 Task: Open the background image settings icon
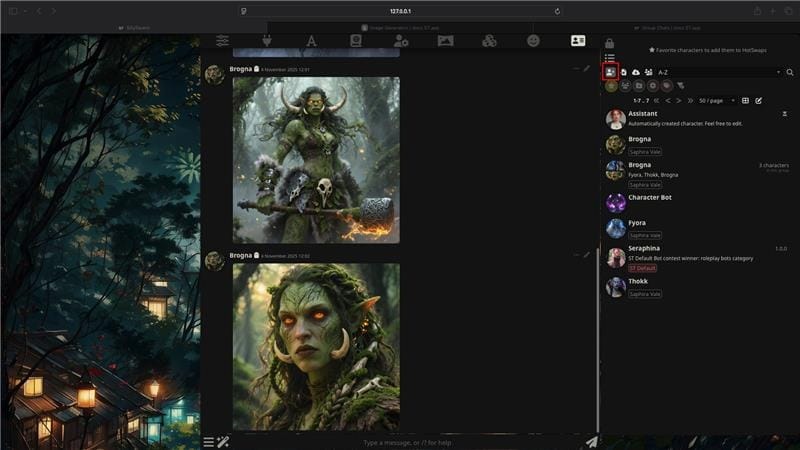pos(445,41)
